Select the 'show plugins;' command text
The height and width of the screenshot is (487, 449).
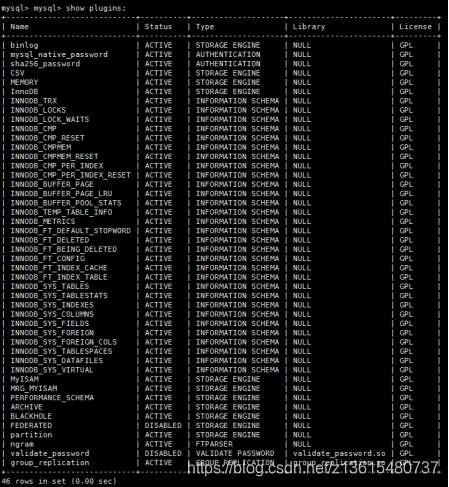96,8
